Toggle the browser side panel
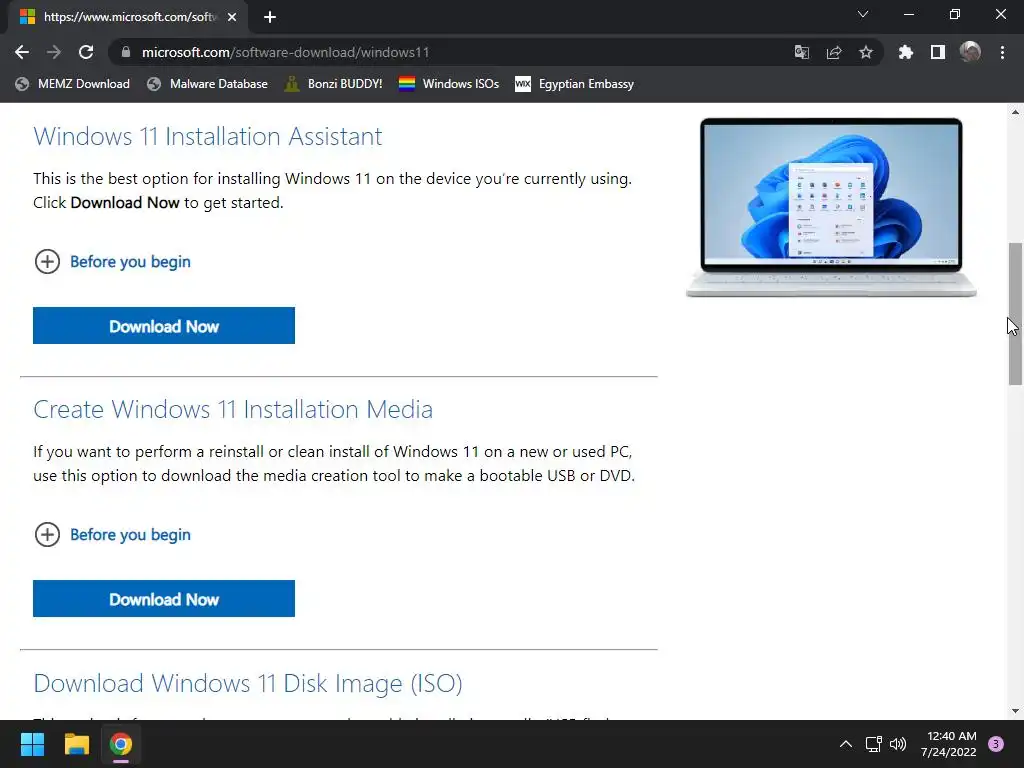 click(x=938, y=52)
